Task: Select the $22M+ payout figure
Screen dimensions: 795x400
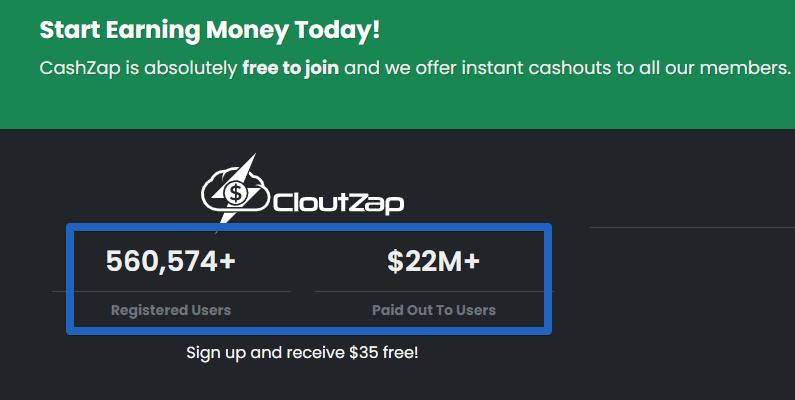Action: coord(433,261)
